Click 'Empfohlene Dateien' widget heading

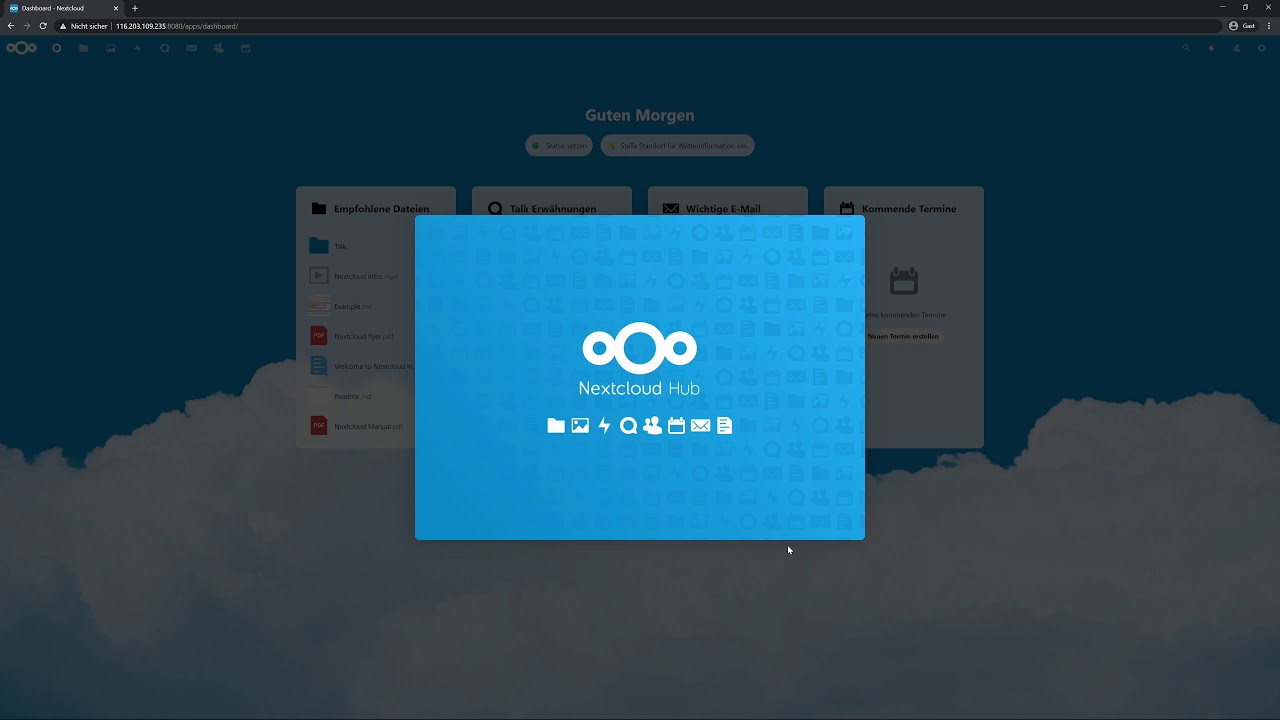(x=381, y=209)
